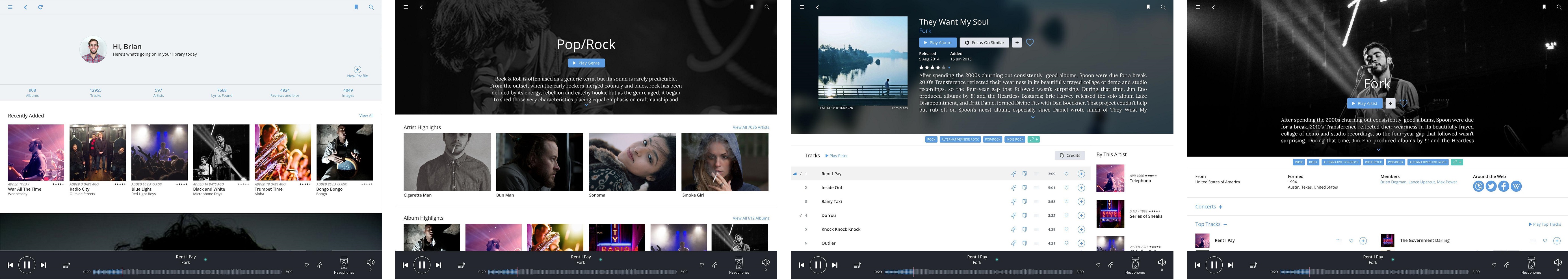
Task: Open Sonoma artist thumbnail in Artist Highlights
Action: coord(632,162)
